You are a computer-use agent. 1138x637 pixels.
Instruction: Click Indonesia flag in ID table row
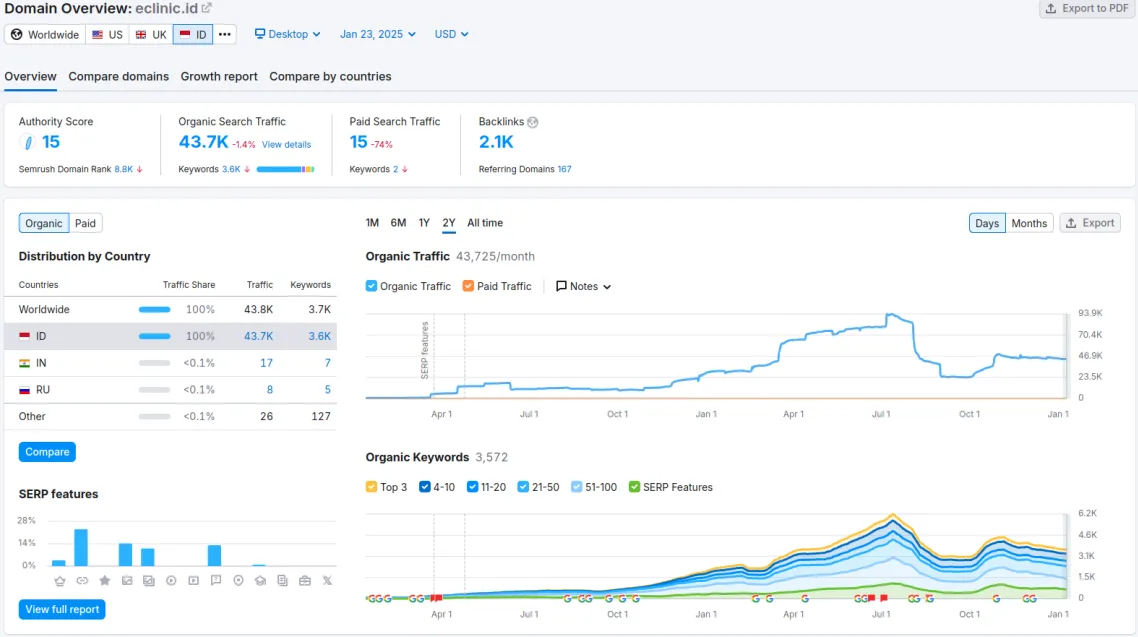(x=25, y=336)
